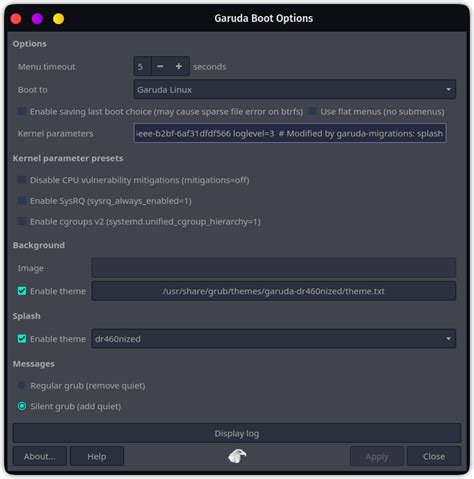Click the purple window control circle
This screenshot has height=479, width=474.
pyautogui.click(x=37, y=19)
